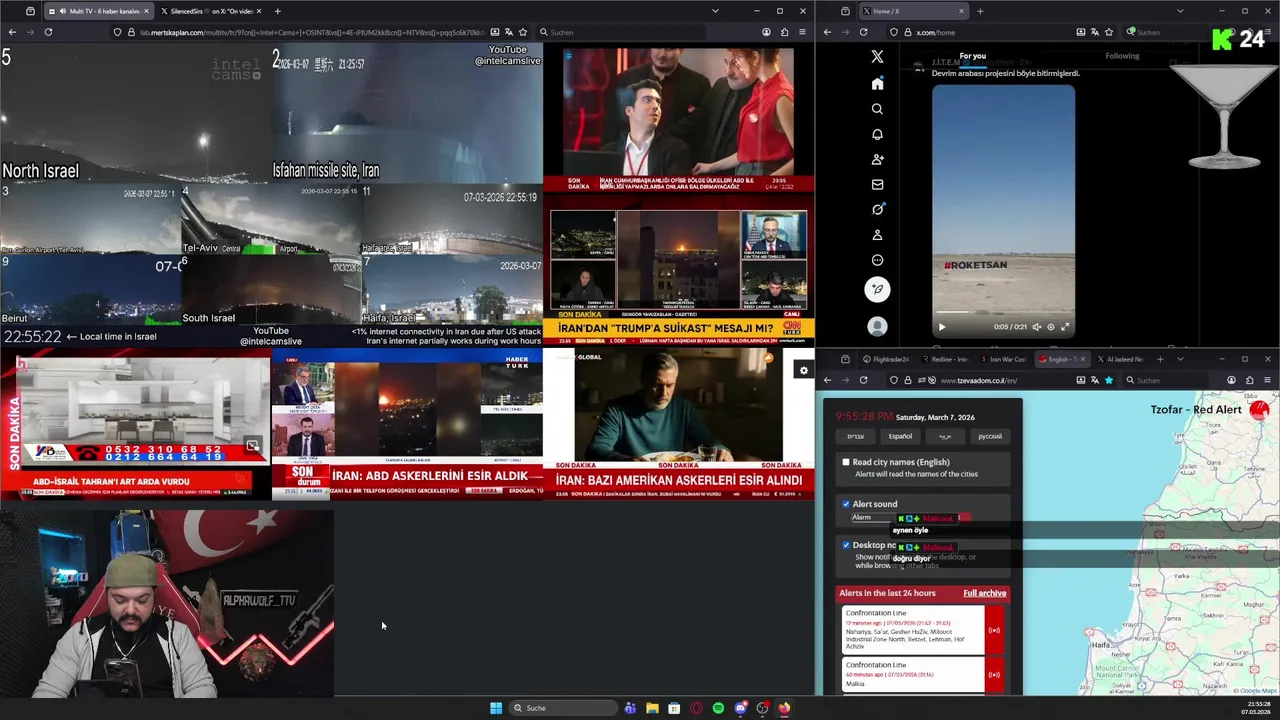Screen dimensions: 1280x720
Task: Open X Messages envelope icon
Action: (877, 184)
